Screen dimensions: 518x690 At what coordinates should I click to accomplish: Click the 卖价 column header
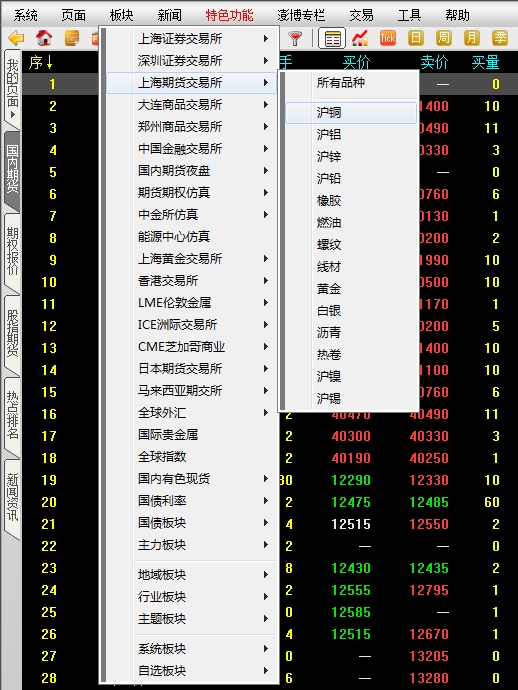click(434, 62)
